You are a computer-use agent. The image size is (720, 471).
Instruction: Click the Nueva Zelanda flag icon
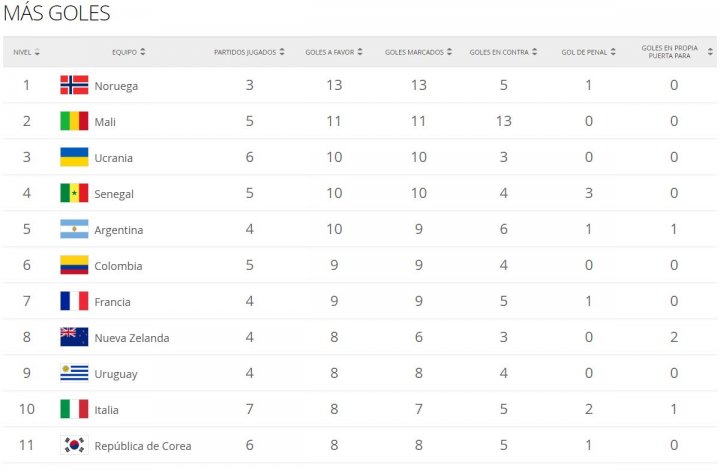74,337
